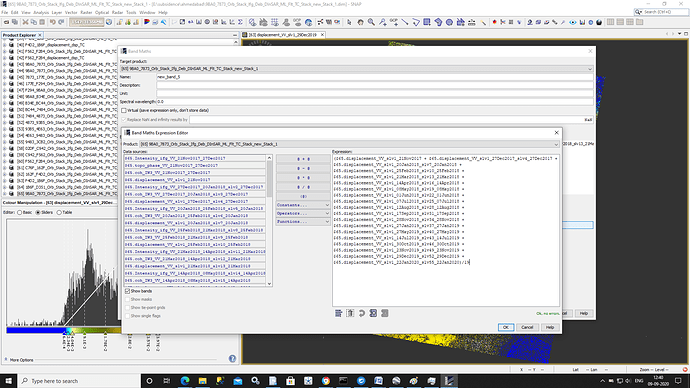Click the Windows Start button
The height and width of the screenshot is (388, 690).
[x=8, y=381]
